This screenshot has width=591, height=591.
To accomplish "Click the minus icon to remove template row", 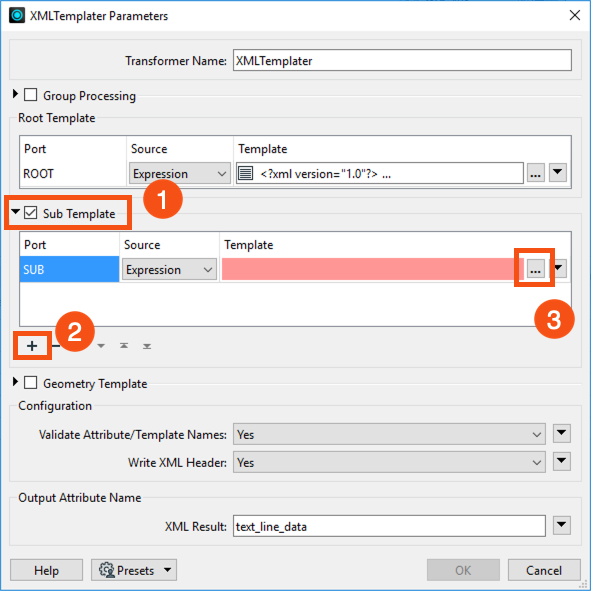I will (56, 346).
